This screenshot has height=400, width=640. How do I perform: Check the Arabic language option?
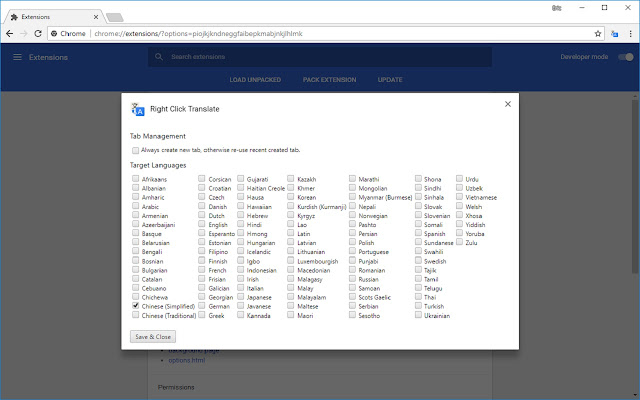(x=136, y=206)
